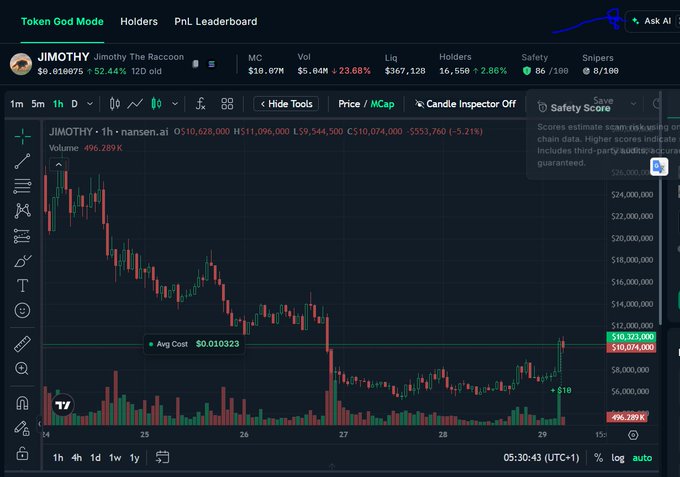
Task: Click the Solana chain icon
Action: point(211,64)
